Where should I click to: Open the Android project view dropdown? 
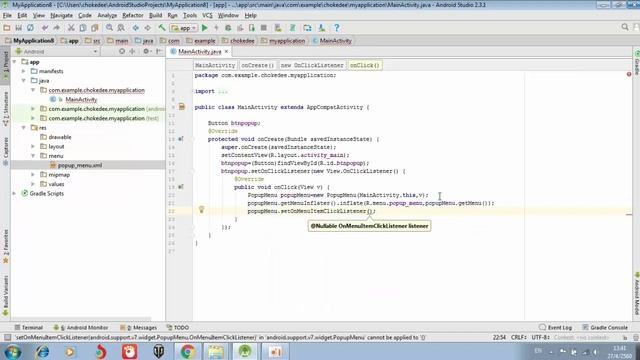[x=56, y=51]
